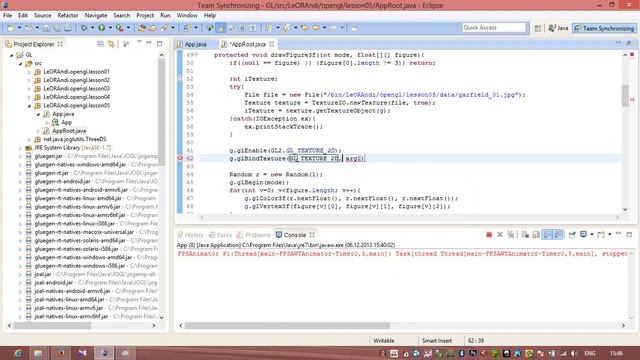Open the Run button dropdown arrow
This screenshot has width=640, height=360.
pos(110,28)
